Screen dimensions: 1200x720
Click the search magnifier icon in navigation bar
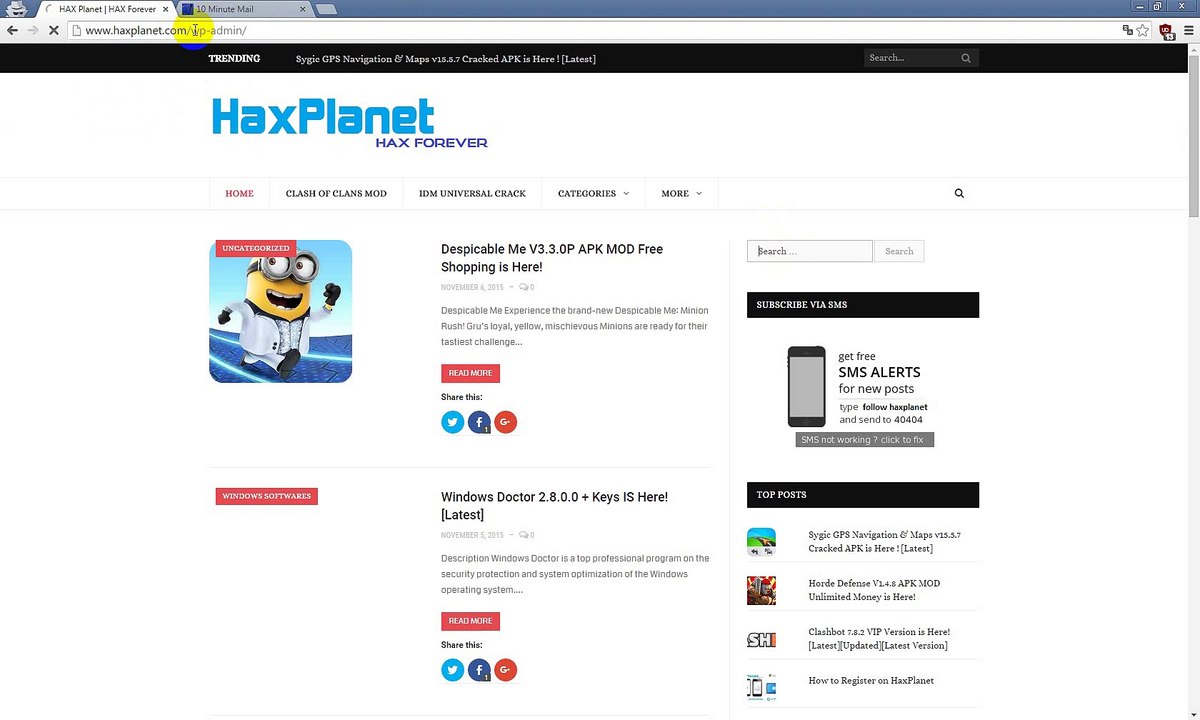(x=959, y=193)
